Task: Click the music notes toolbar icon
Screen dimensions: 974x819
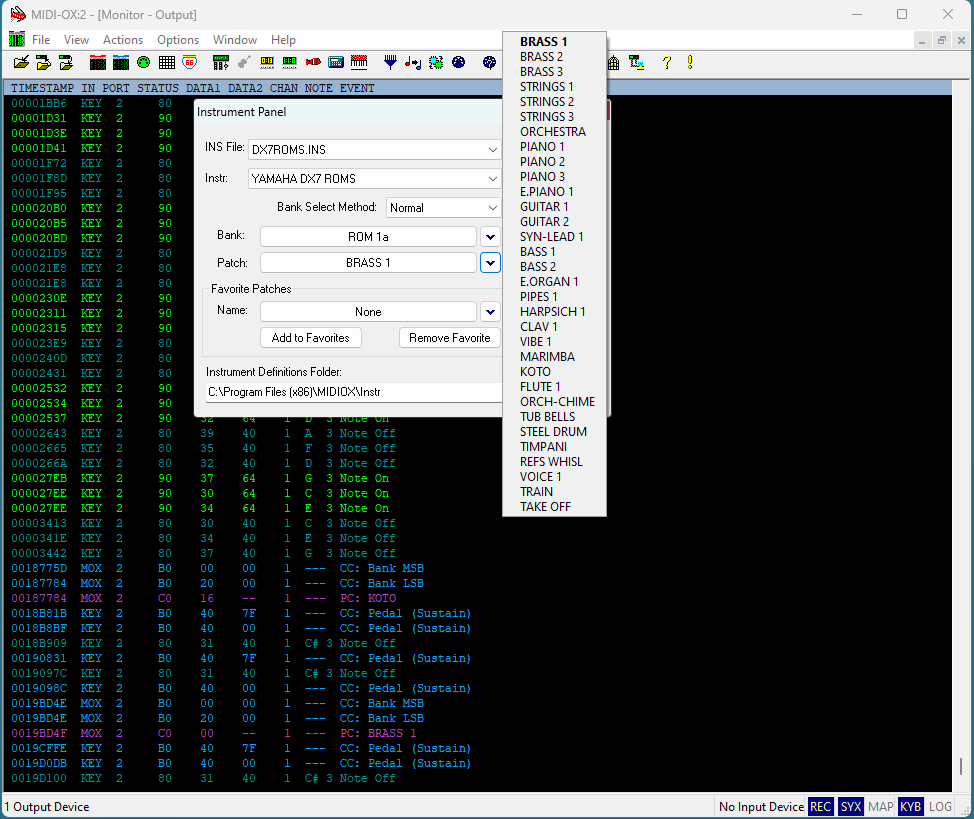Action: pyautogui.click(x=413, y=62)
